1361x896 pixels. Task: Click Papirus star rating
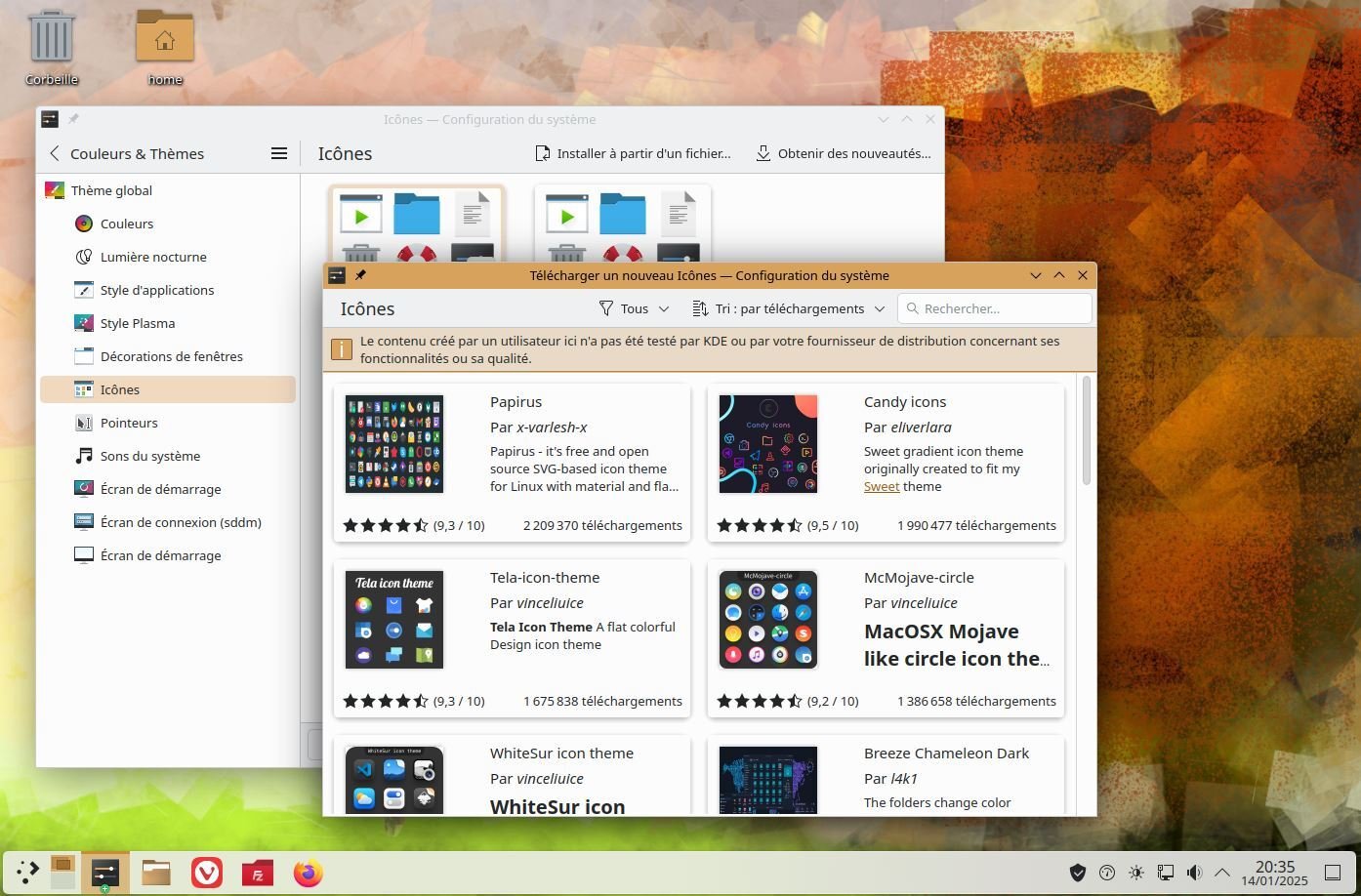[x=386, y=525]
